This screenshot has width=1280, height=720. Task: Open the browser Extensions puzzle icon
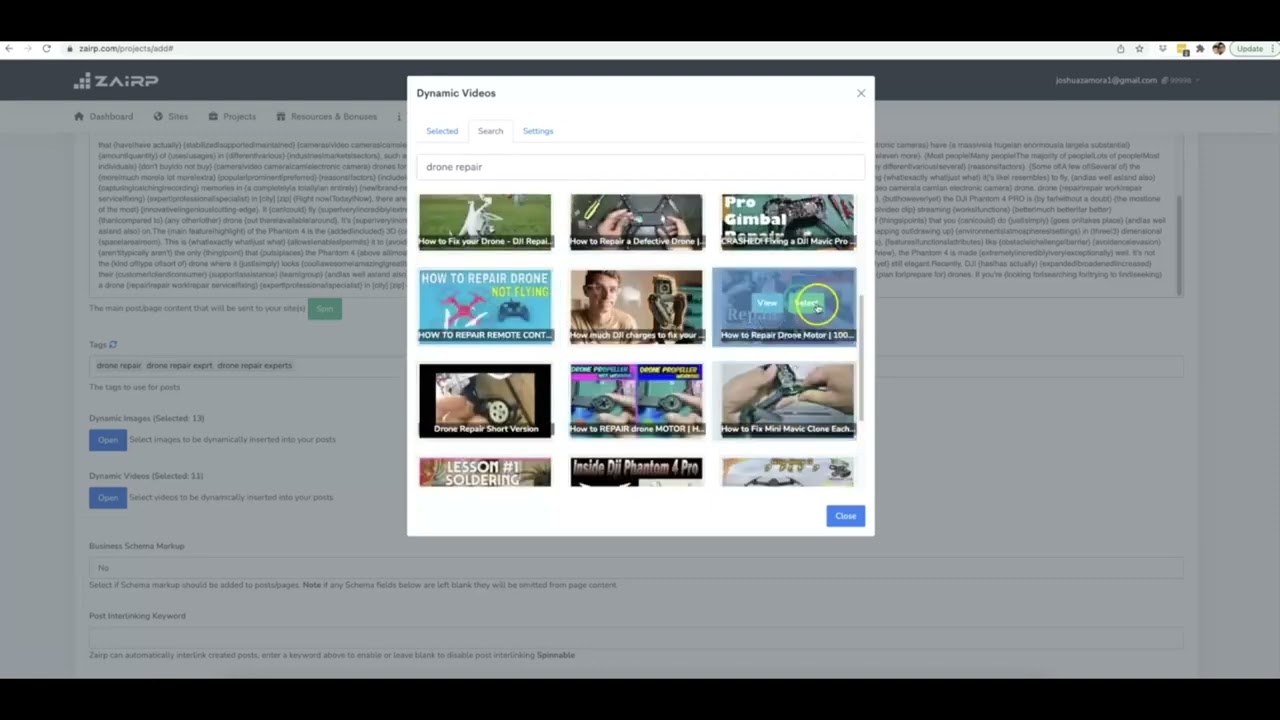[1200, 48]
